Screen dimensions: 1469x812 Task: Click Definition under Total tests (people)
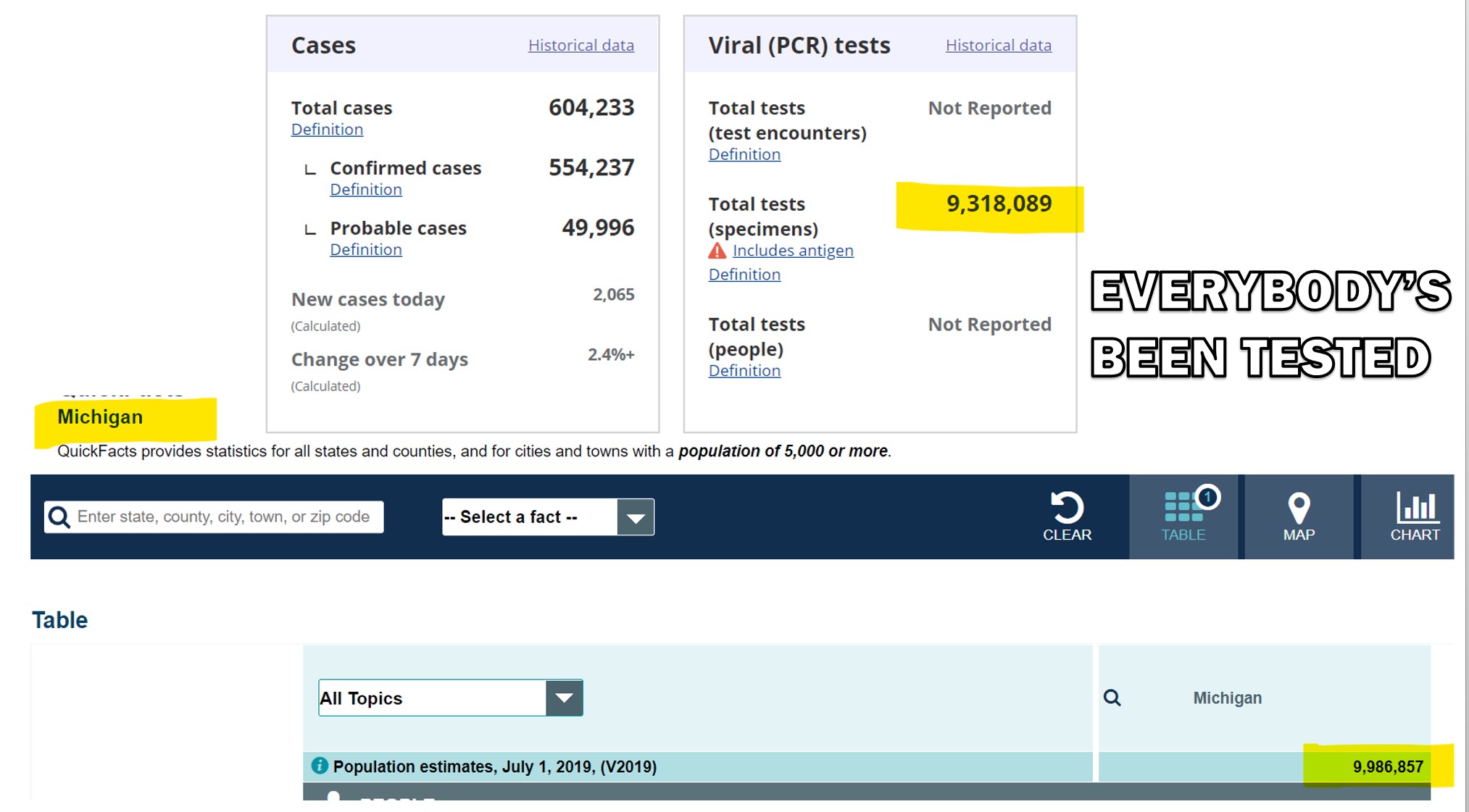point(744,371)
